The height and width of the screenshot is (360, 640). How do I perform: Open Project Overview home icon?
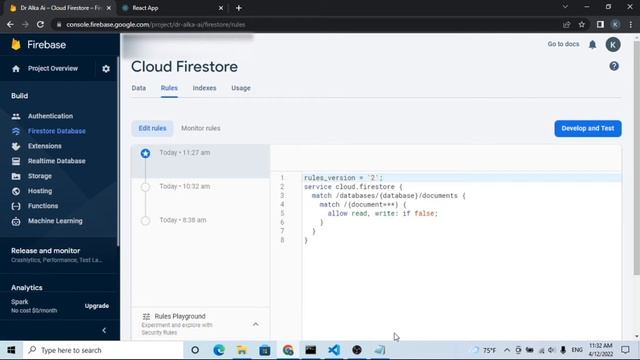16,69
